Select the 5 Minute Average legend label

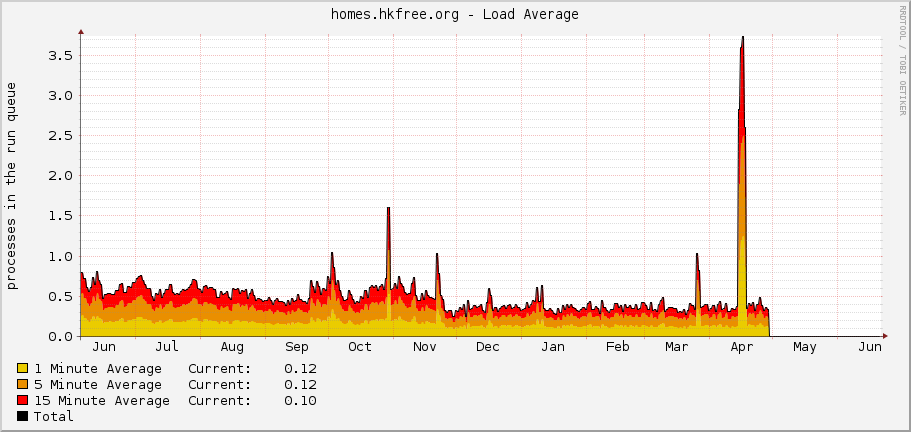coord(98,384)
